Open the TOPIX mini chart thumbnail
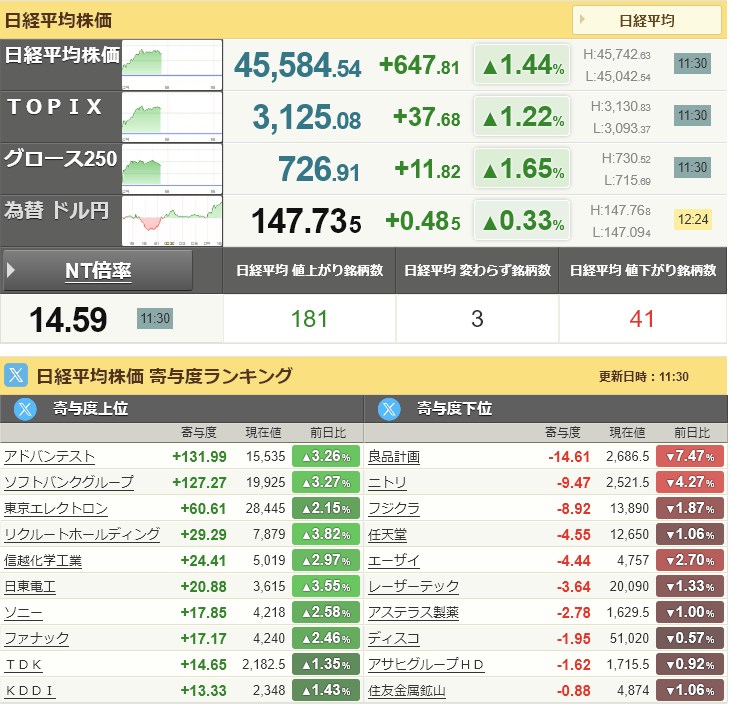Image resolution: width=731 pixels, height=707 pixels. click(x=171, y=116)
